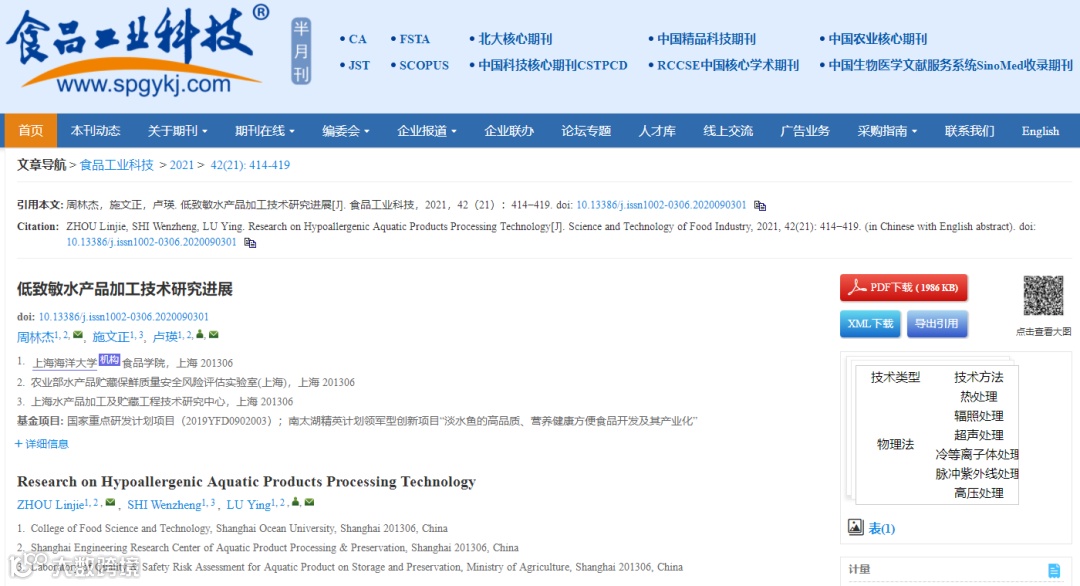Open DOI link in English citation

[152, 242]
